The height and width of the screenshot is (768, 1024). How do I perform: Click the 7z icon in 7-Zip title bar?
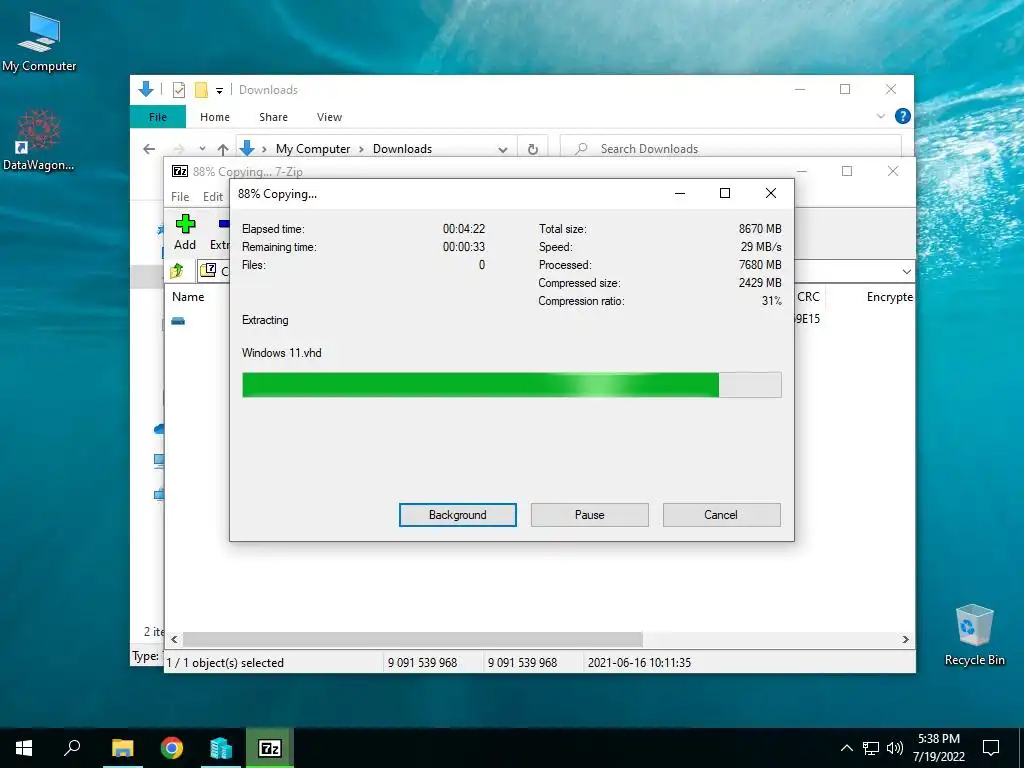180,171
